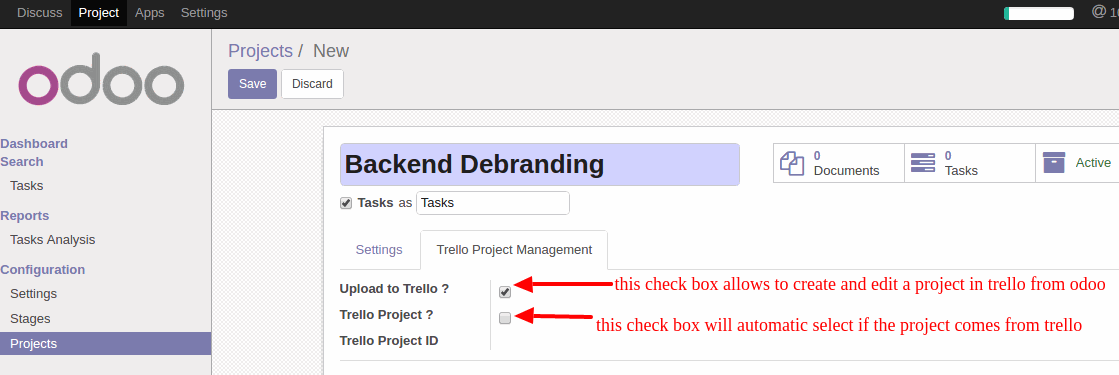This screenshot has height=375, width=1119.
Task: Go back via Projects breadcrumb link
Action: pyautogui.click(x=260, y=51)
